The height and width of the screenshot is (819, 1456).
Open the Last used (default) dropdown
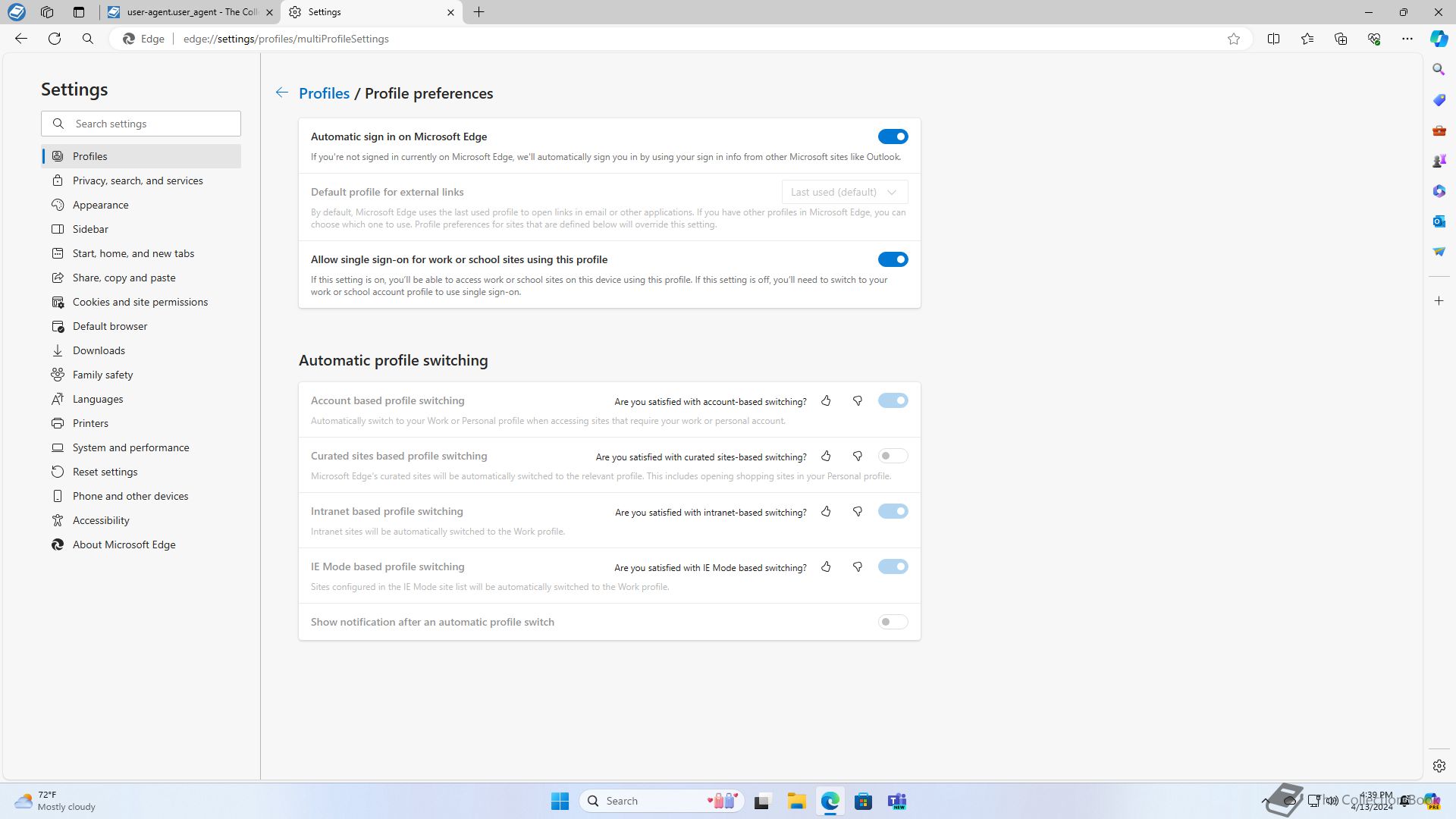pos(845,192)
